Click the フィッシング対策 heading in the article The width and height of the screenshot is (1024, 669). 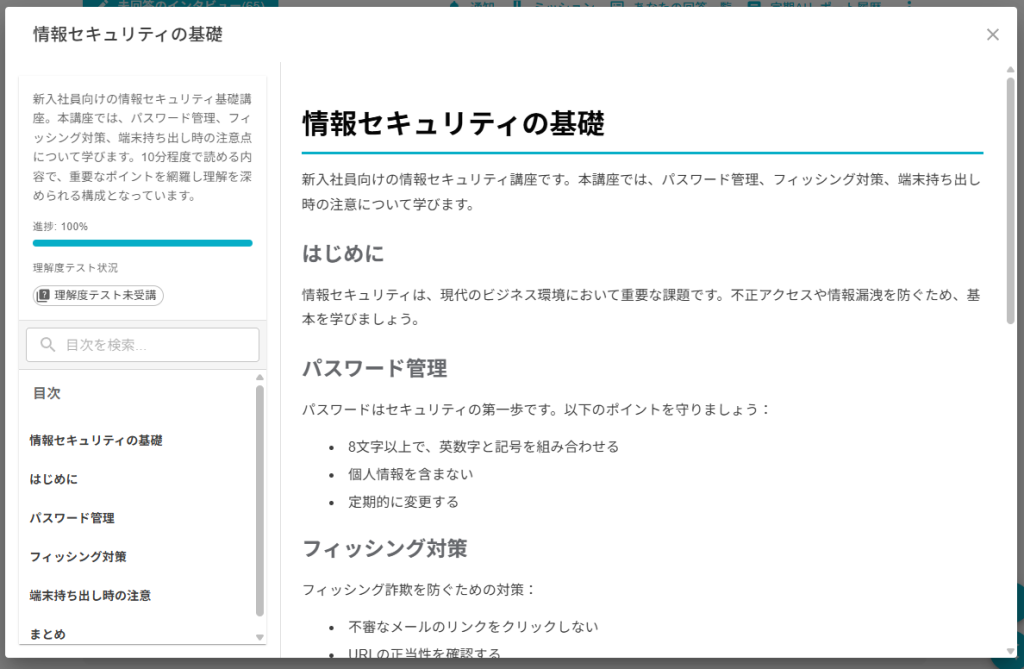(x=384, y=548)
